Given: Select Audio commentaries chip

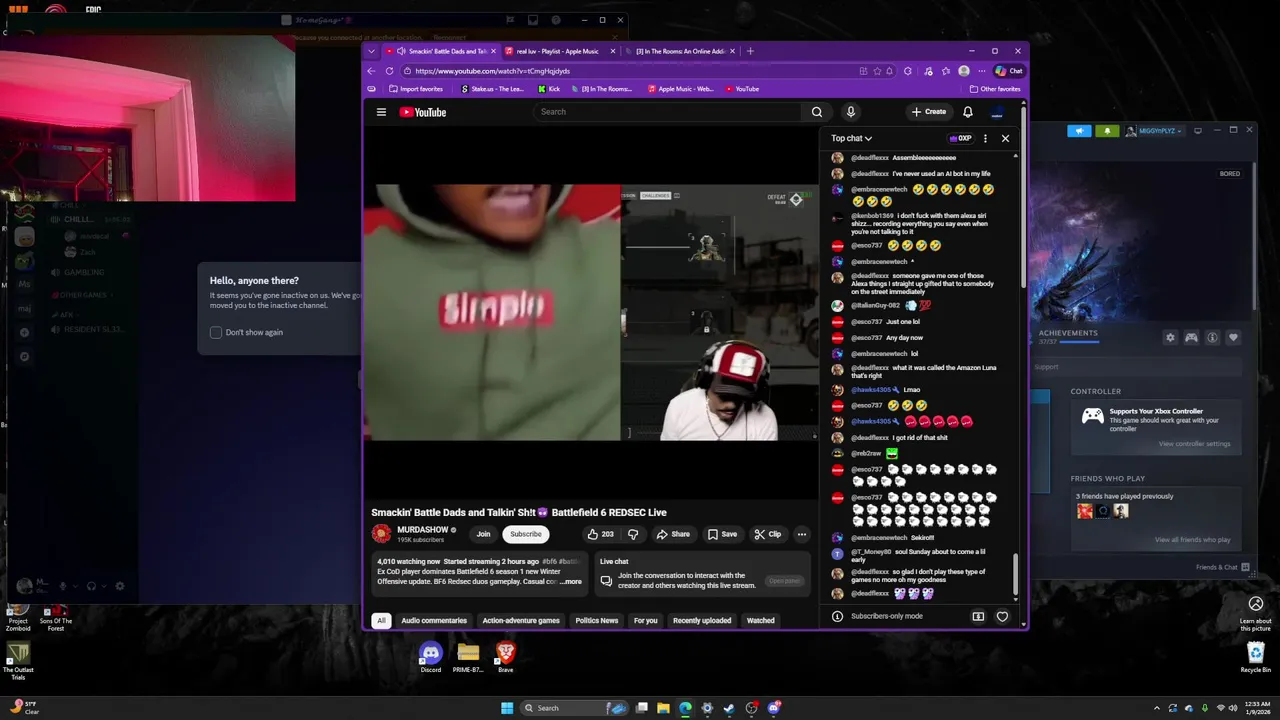Looking at the screenshot, I should (434, 620).
